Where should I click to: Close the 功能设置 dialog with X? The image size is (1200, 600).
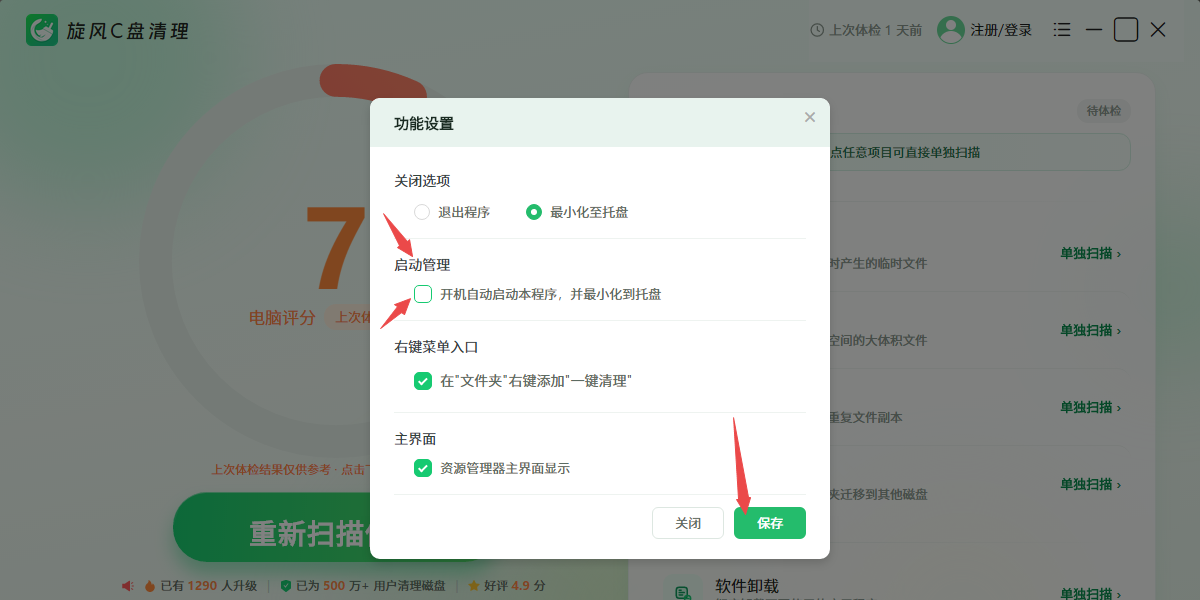pos(810,117)
